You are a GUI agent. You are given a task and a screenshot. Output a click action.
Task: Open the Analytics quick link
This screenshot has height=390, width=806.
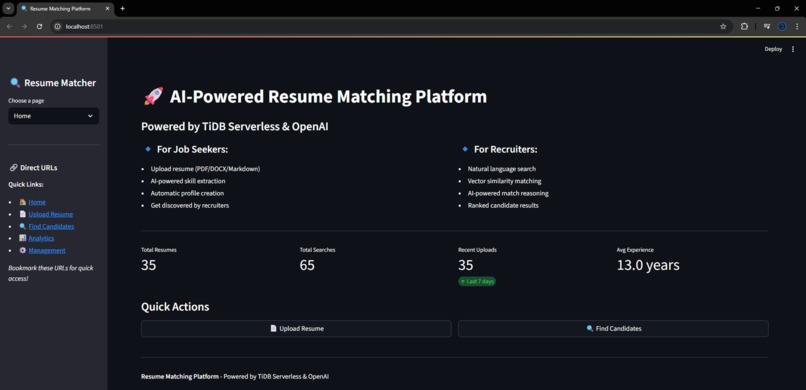click(41, 238)
